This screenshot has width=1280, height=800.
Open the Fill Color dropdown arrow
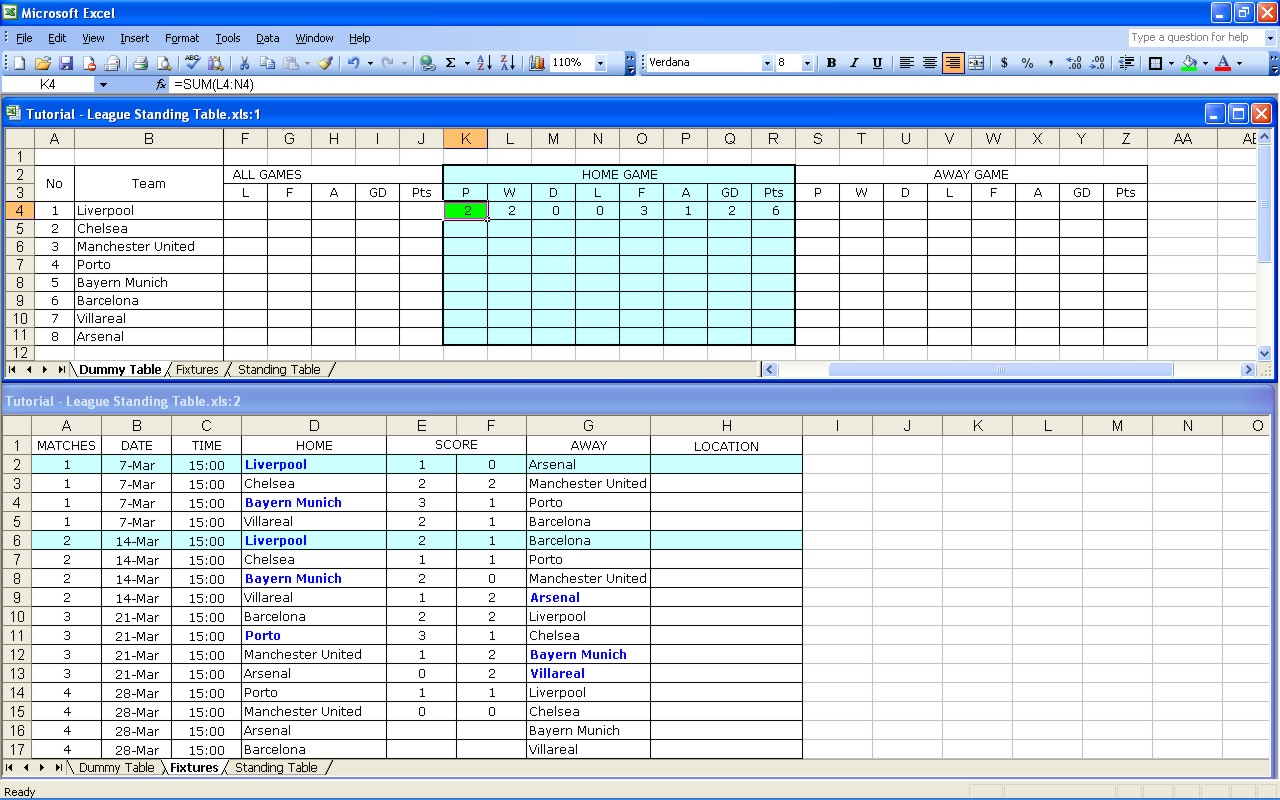point(1205,63)
